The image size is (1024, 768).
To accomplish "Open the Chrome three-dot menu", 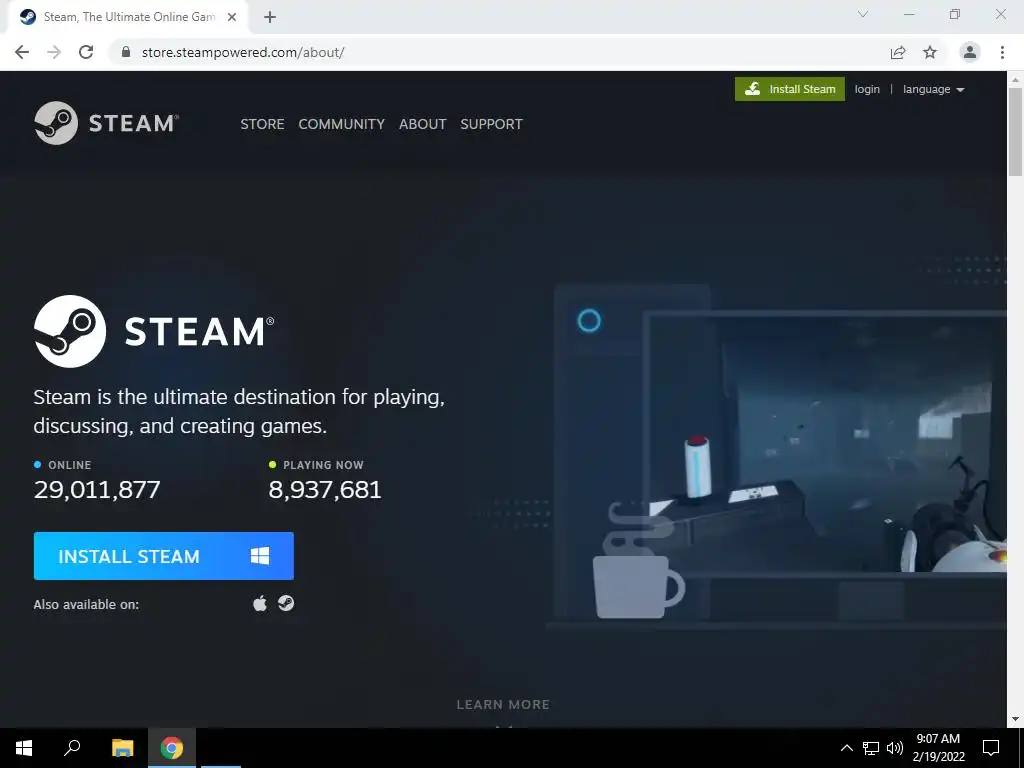I will (x=1002, y=52).
